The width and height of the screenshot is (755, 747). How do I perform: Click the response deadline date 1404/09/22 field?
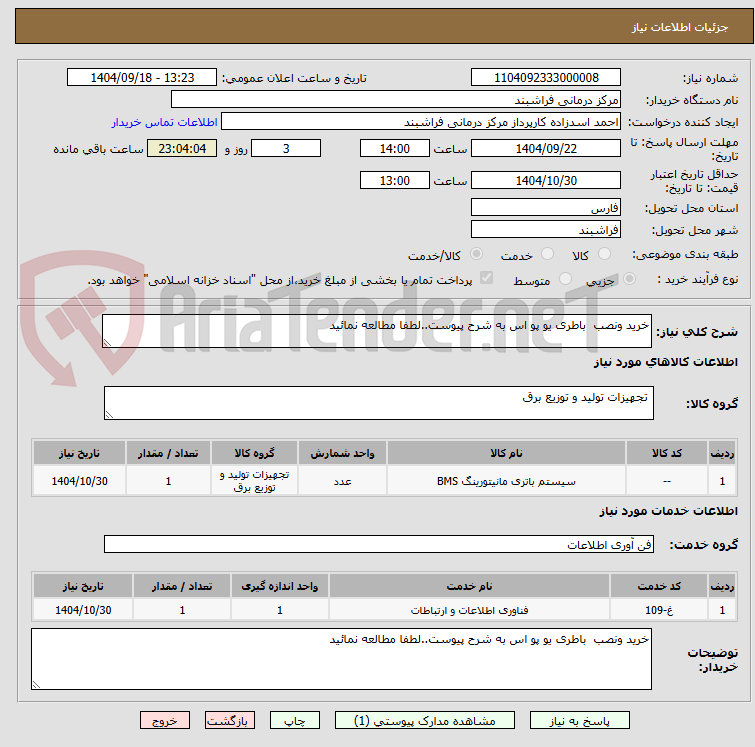click(x=546, y=148)
